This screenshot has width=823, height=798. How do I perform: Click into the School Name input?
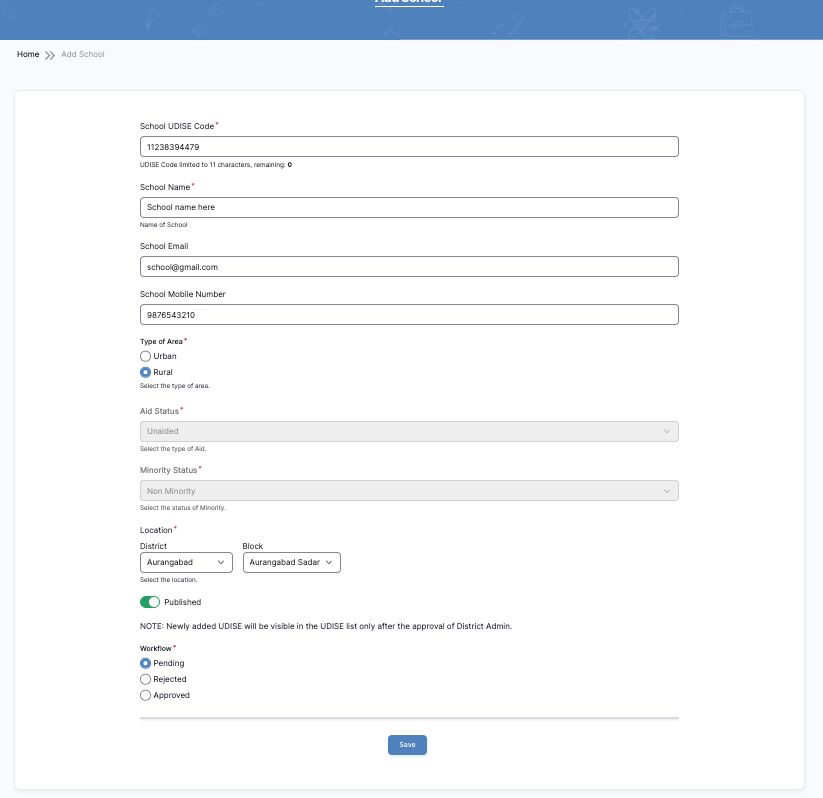pyautogui.click(x=409, y=207)
